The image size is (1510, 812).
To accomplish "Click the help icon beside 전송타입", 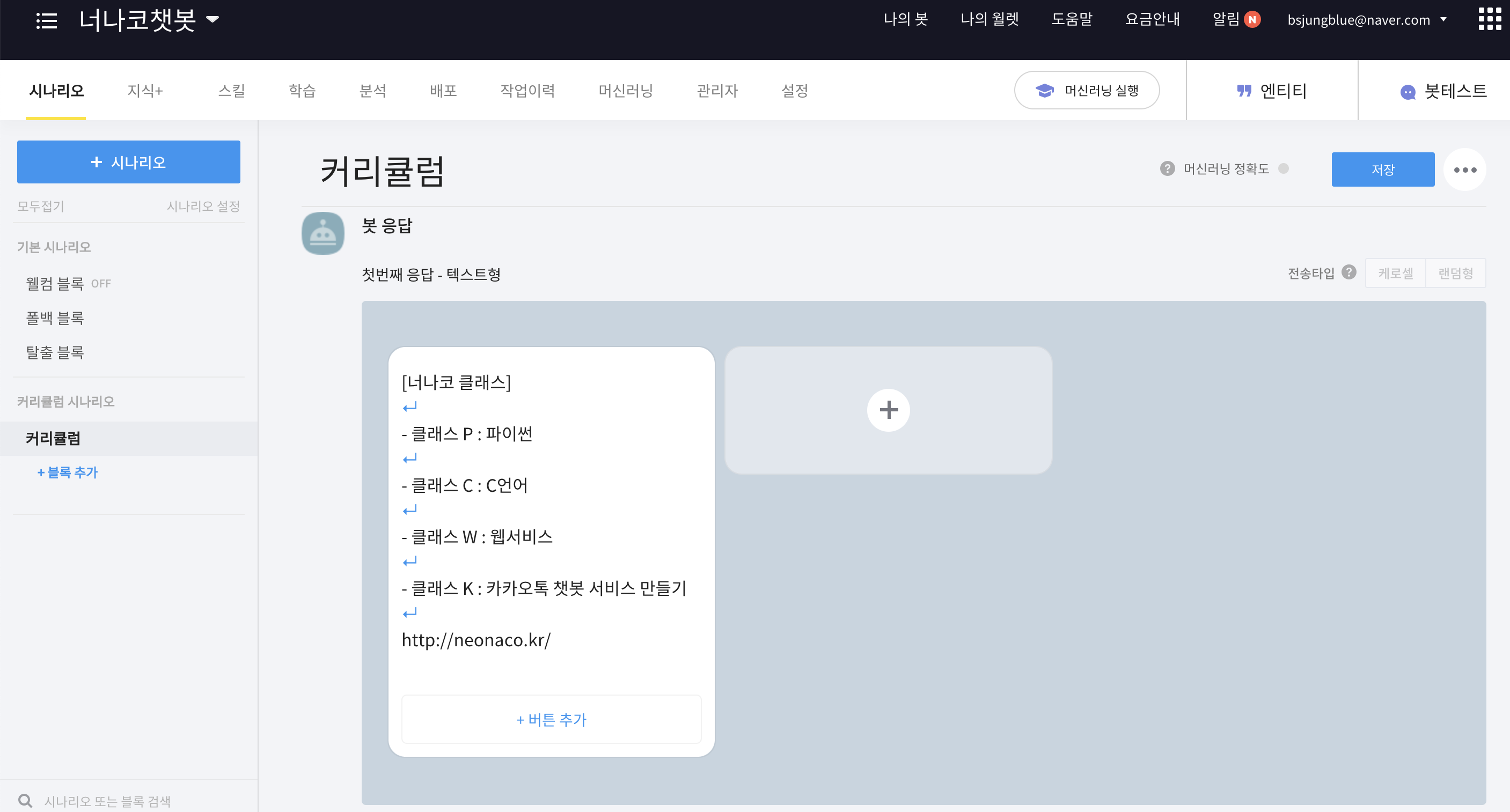I will click(x=1349, y=272).
